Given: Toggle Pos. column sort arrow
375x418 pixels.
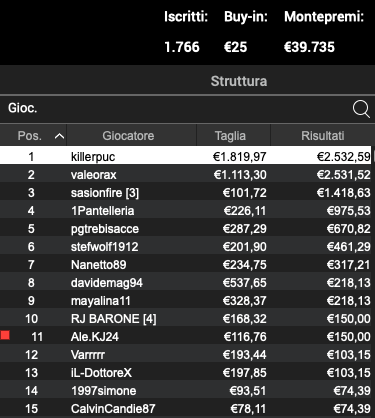Looking at the screenshot, I should pyautogui.click(x=59, y=136).
